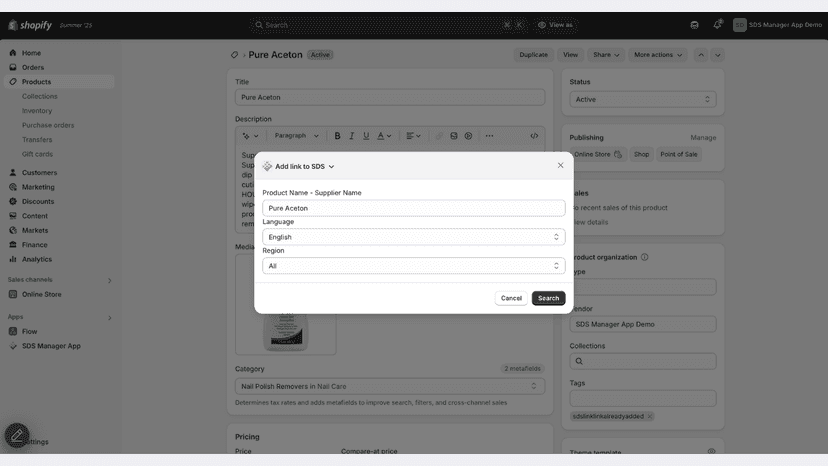Click the top search bar
Viewport: 828px width, 466px height.
coord(389,25)
